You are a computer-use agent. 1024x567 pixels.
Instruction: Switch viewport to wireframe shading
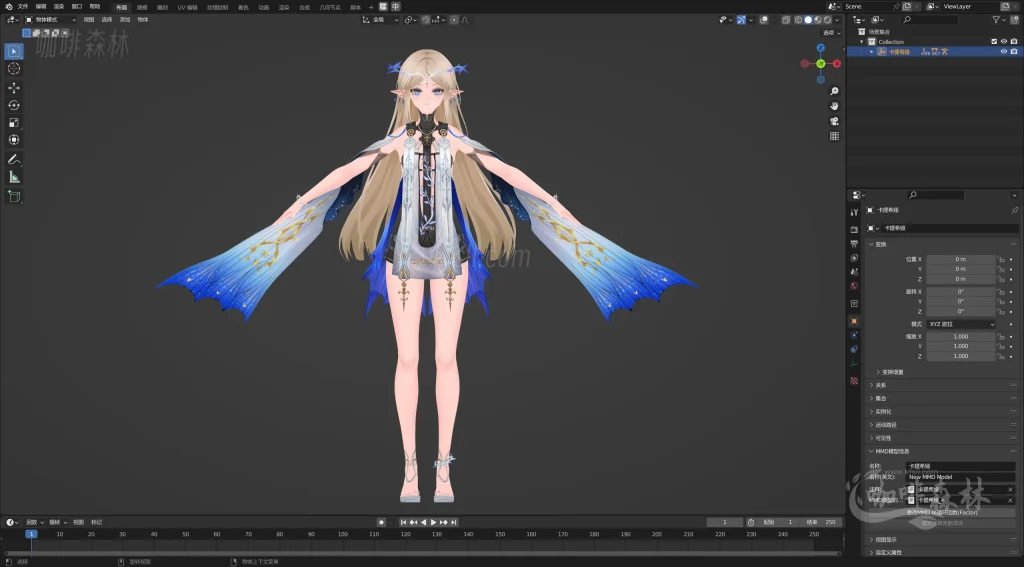(x=798, y=20)
